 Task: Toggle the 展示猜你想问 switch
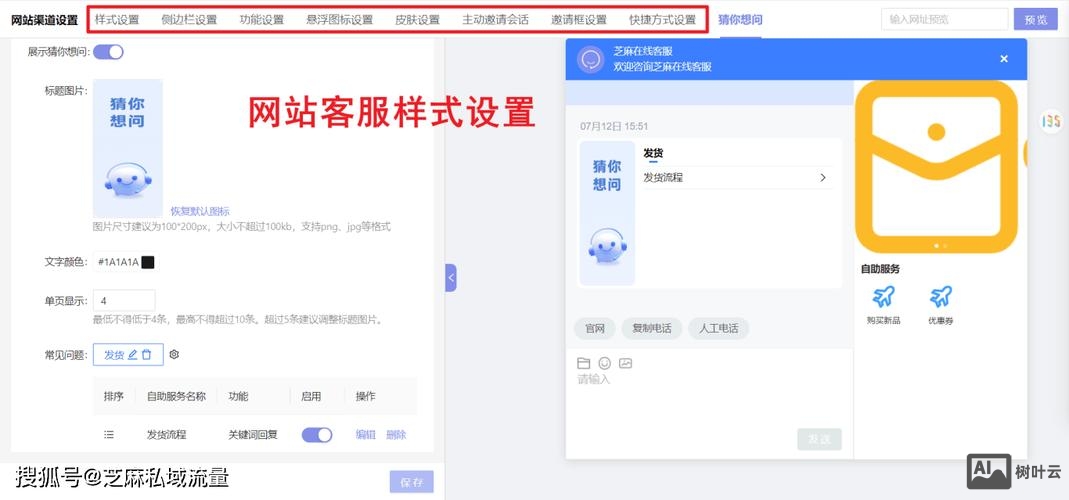click(x=108, y=52)
